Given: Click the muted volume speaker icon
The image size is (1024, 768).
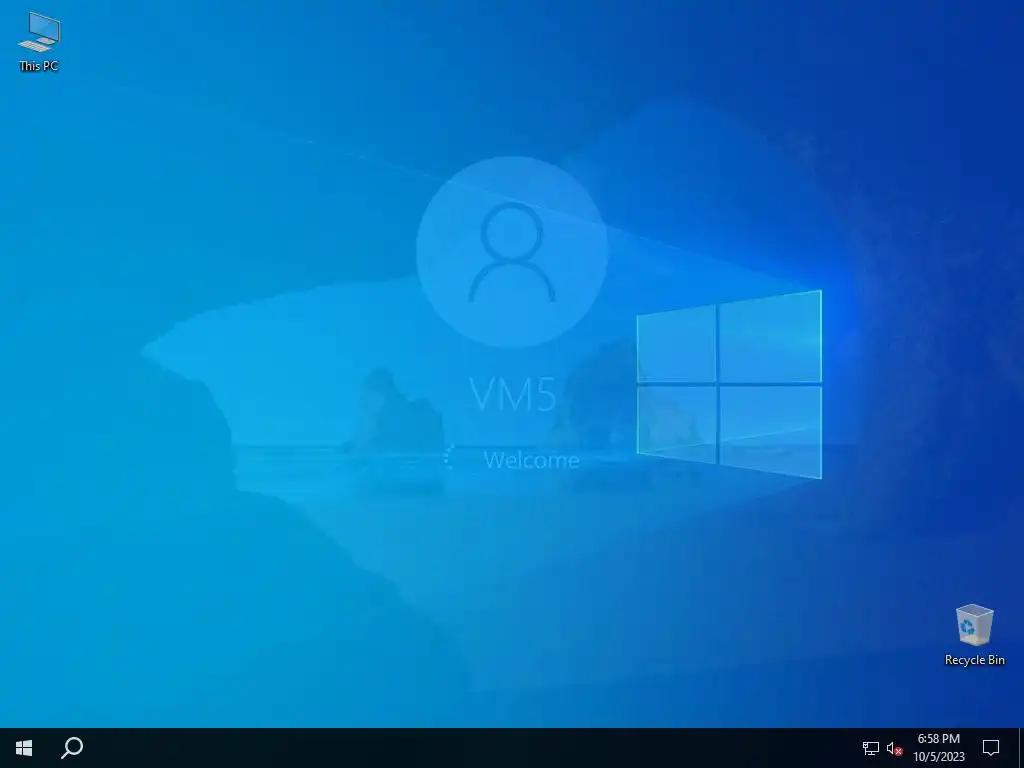Looking at the screenshot, I should 895,748.
